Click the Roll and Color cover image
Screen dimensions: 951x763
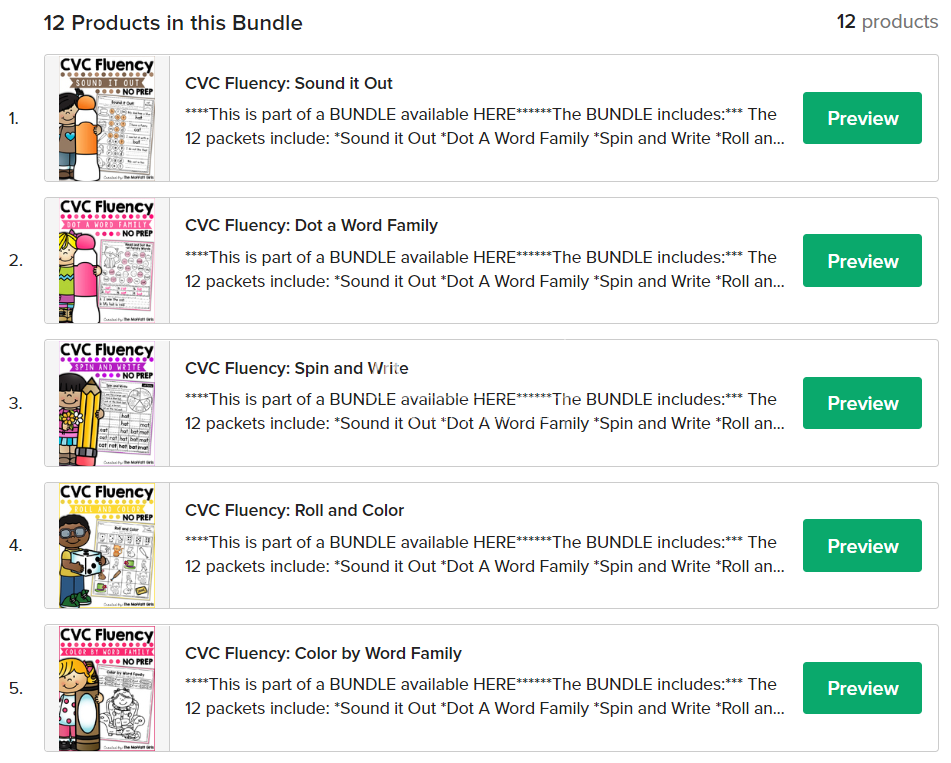(x=107, y=546)
